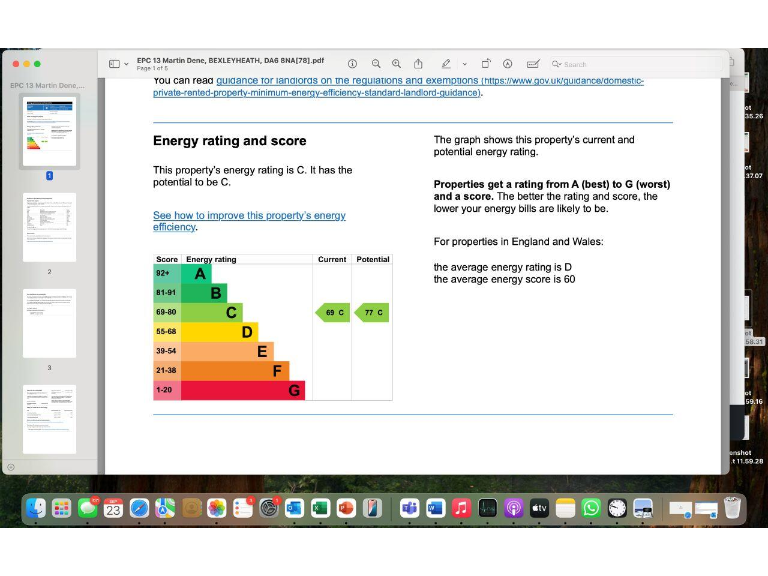
Task: Open Finder from the Dock
Action: coord(36,508)
